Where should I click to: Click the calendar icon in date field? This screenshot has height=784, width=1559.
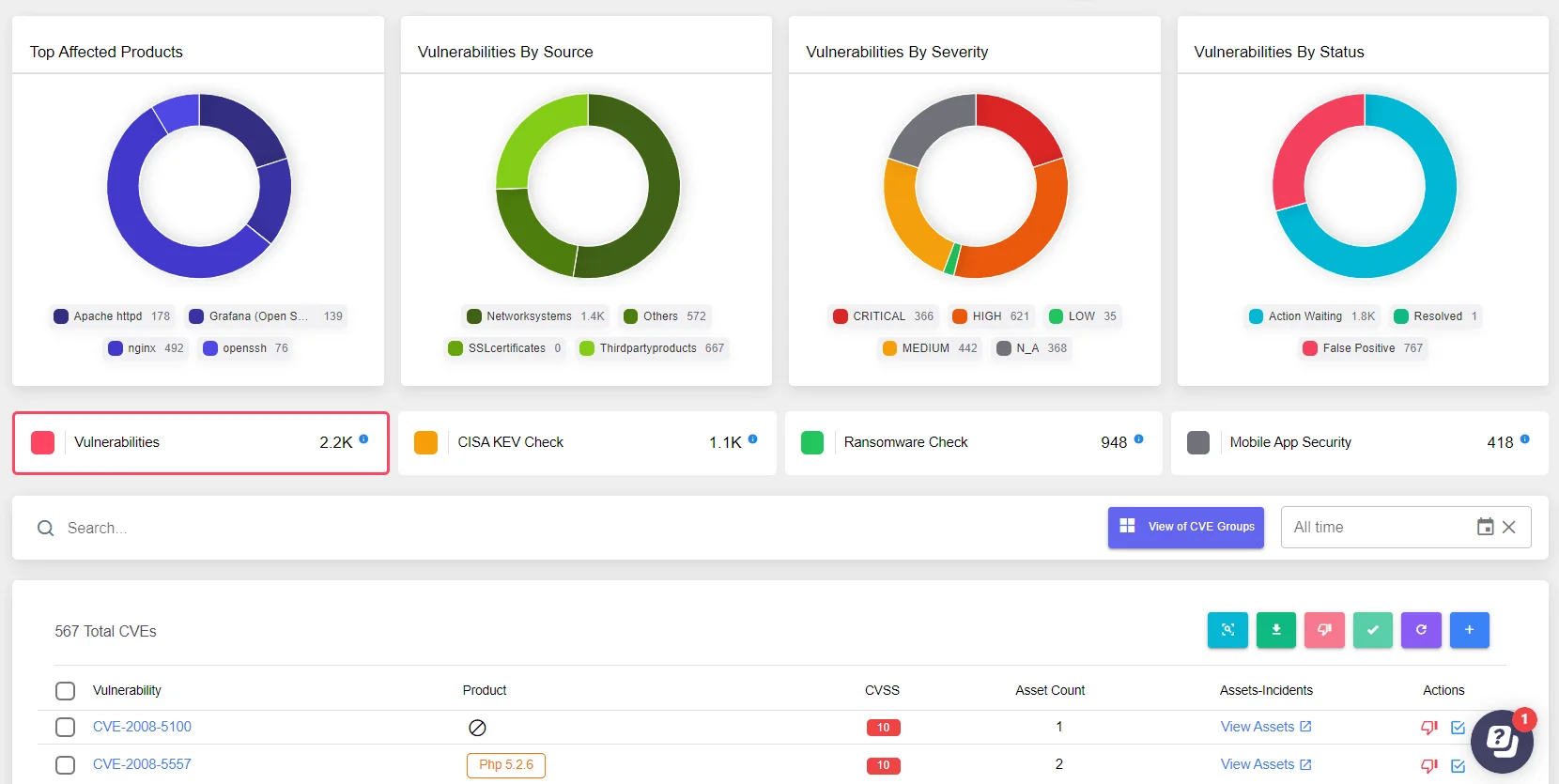pyautogui.click(x=1486, y=527)
